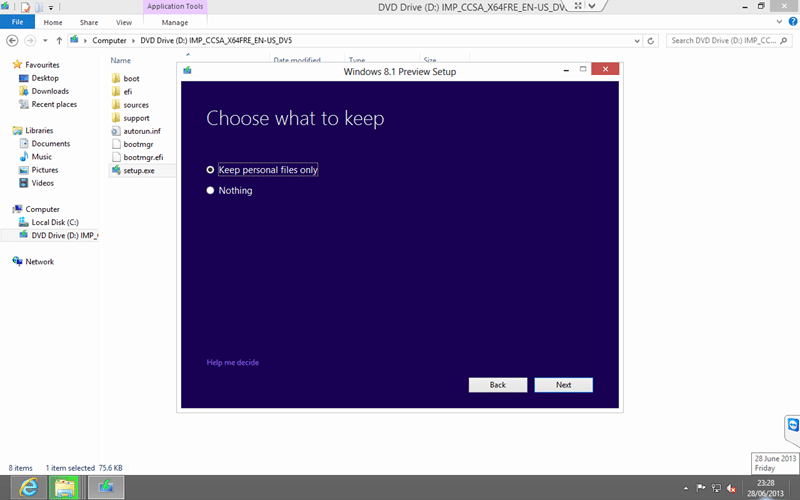800x500 pixels.
Task: Click the Setup window title bar icon
Action: (x=187, y=70)
